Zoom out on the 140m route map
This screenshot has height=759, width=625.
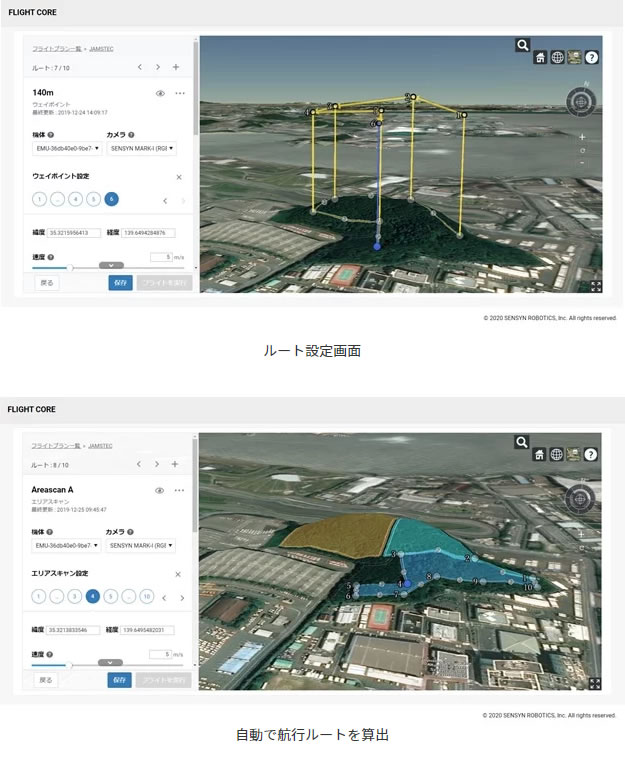point(582,163)
